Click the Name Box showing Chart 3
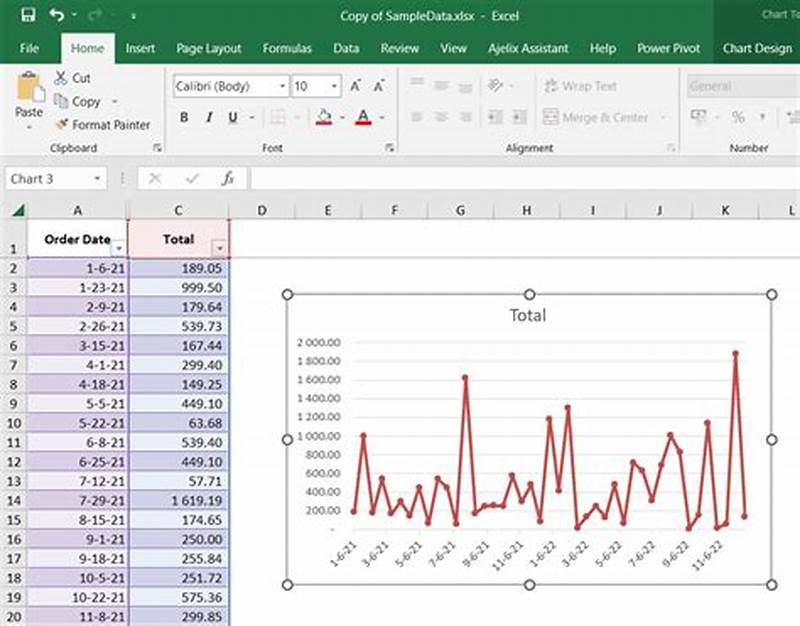Image resolution: width=800 pixels, height=626 pixels. tap(48, 179)
